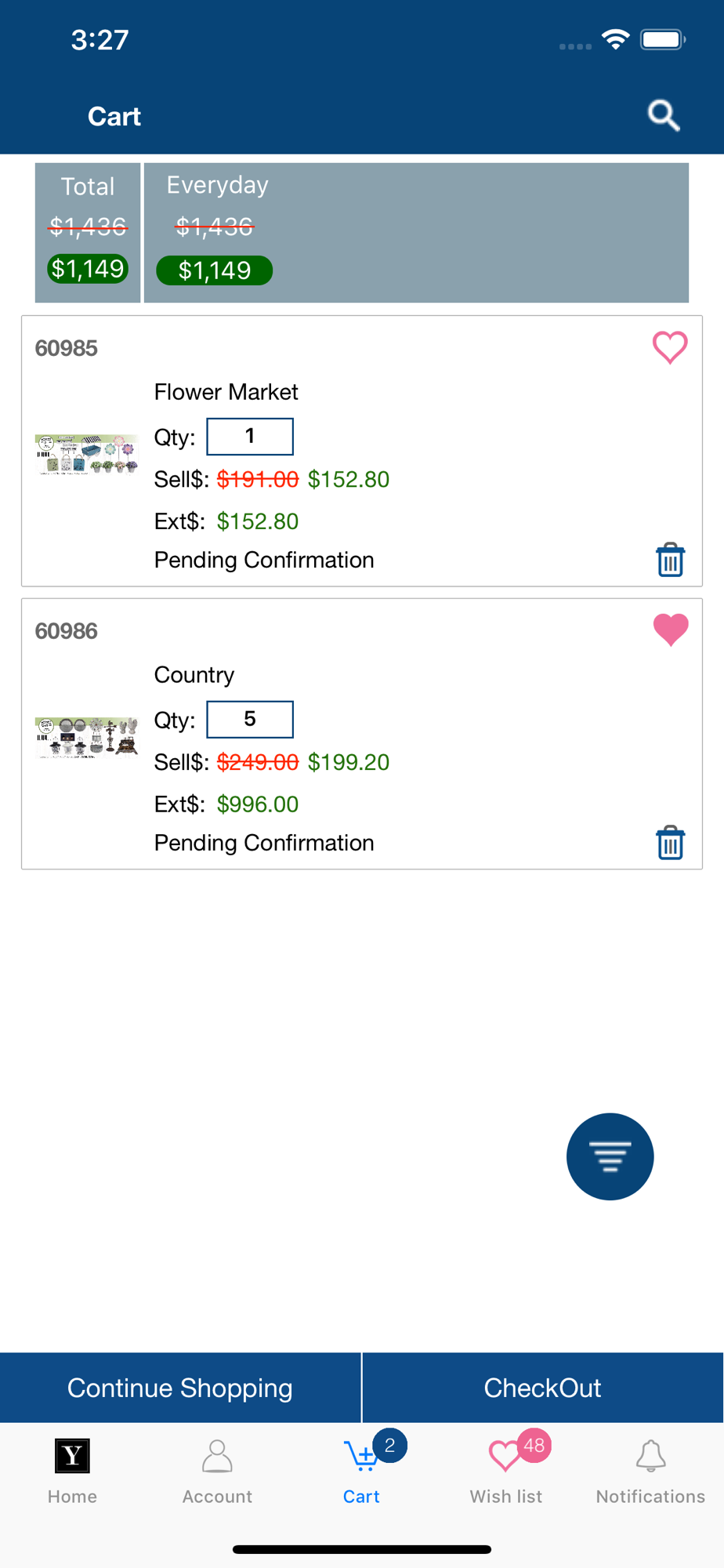The height and width of the screenshot is (1568, 724).
Task: Unfavorite Country item filled heart
Action: tap(670, 630)
